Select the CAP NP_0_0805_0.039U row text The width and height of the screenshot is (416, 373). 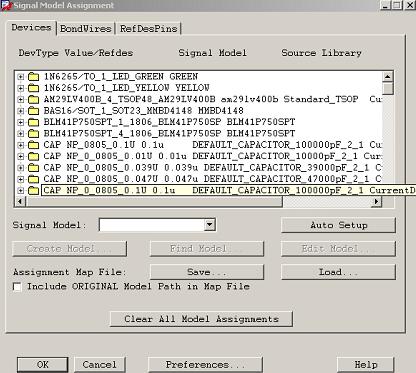point(212,168)
